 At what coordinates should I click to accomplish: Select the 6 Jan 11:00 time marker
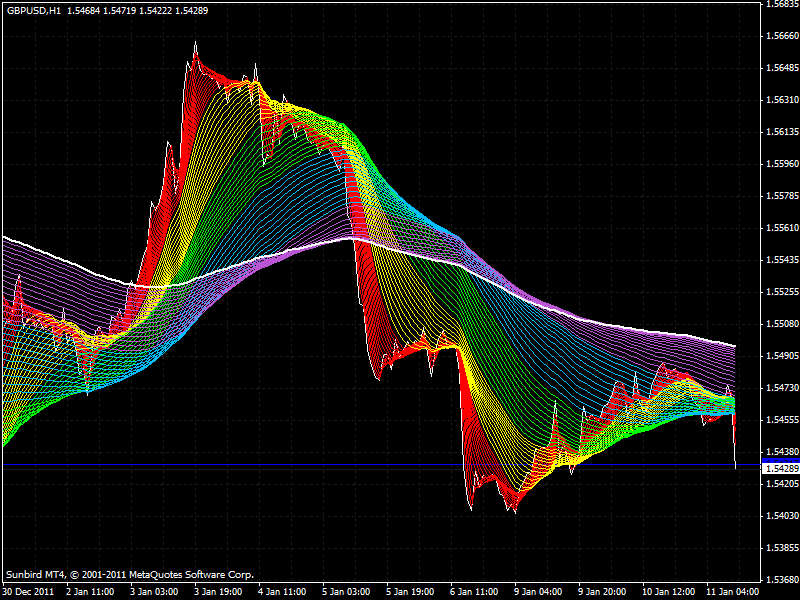[474, 590]
